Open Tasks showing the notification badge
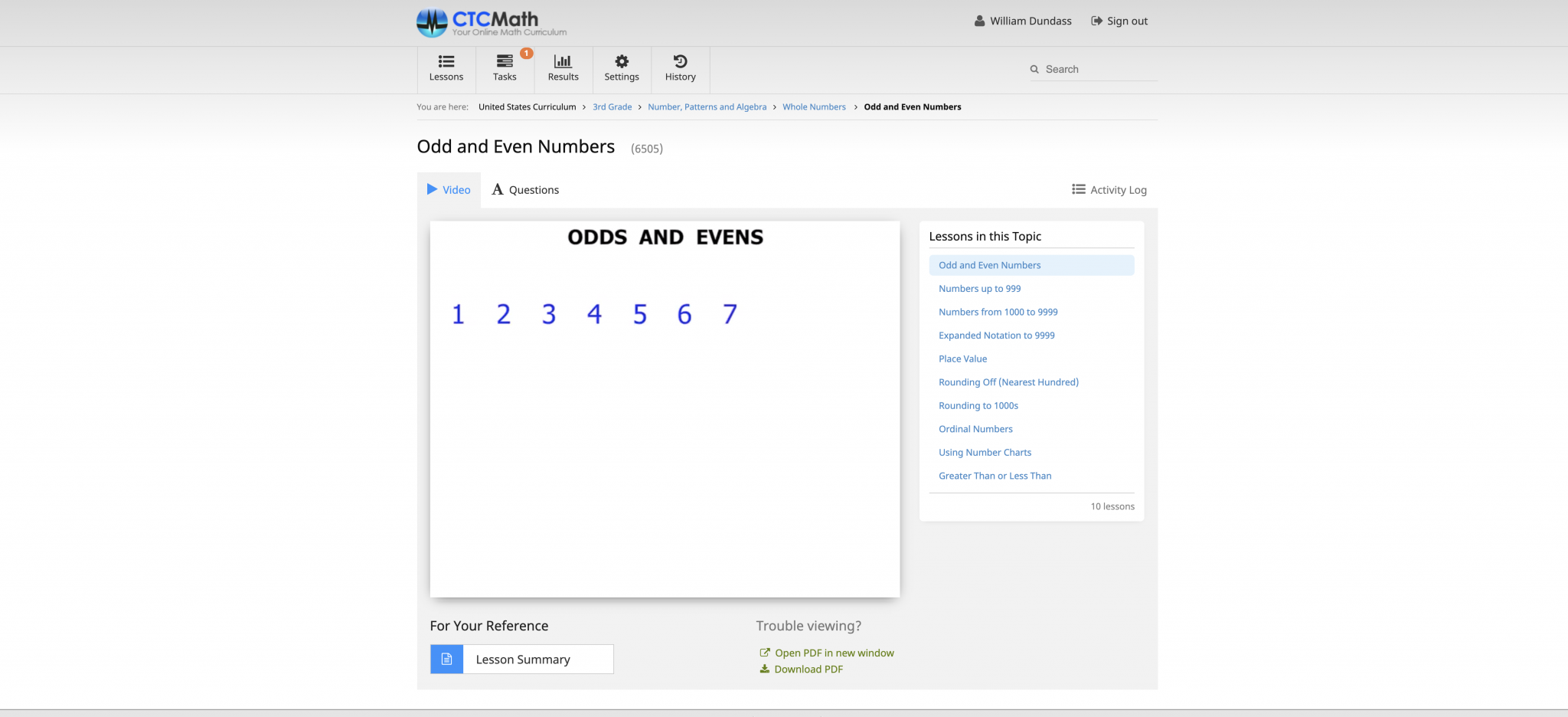This screenshot has height=717, width=1568. click(505, 60)
